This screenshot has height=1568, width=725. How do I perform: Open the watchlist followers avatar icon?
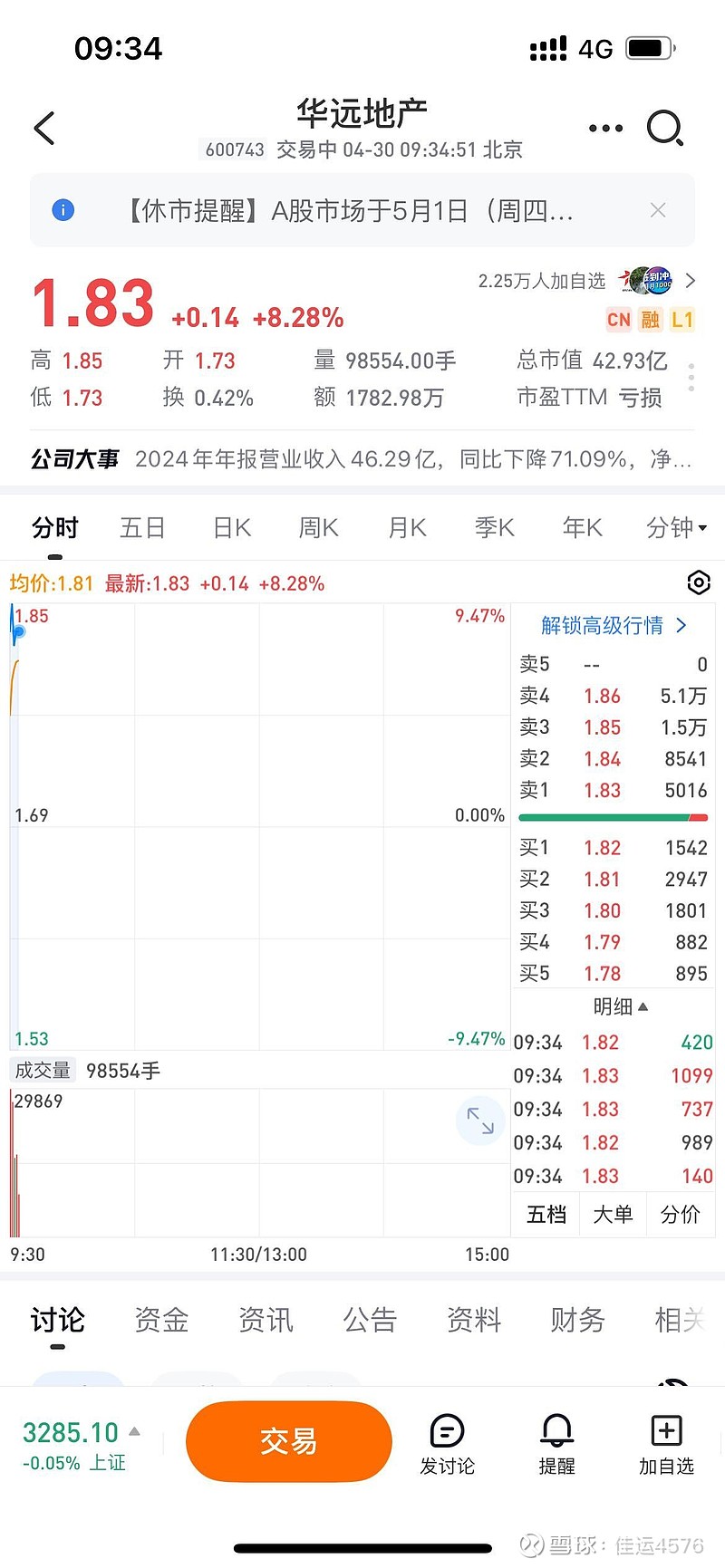click(x=645, y=281)
